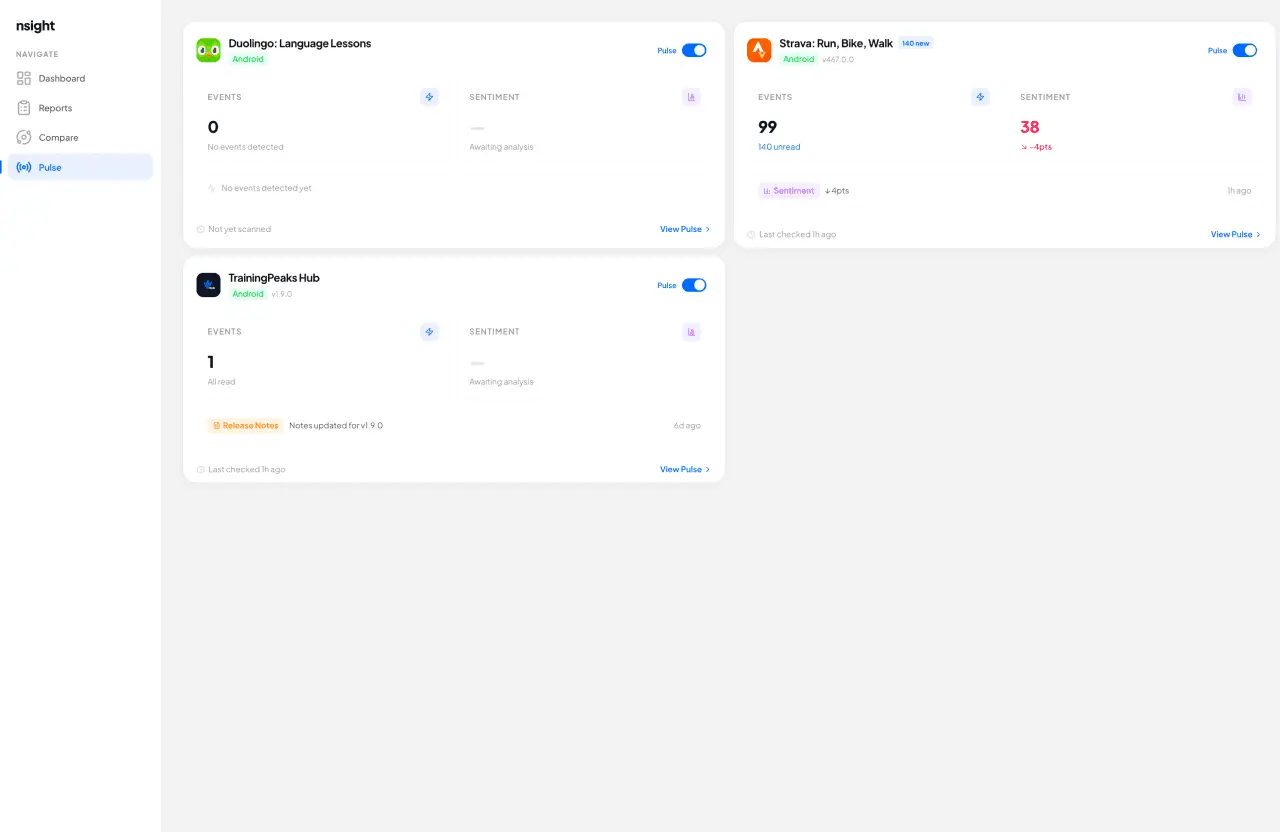Click the Sentiment tag in Strava card

[x=789, y=190]
